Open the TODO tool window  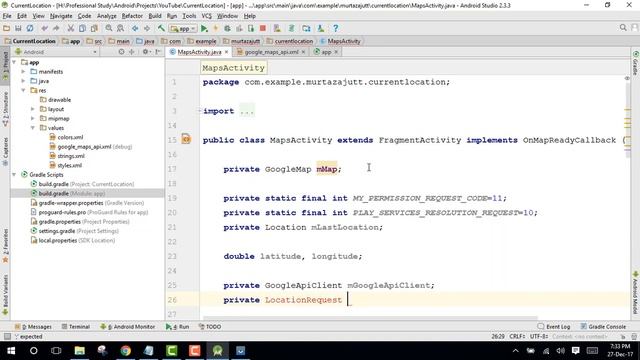pos(210,327)
